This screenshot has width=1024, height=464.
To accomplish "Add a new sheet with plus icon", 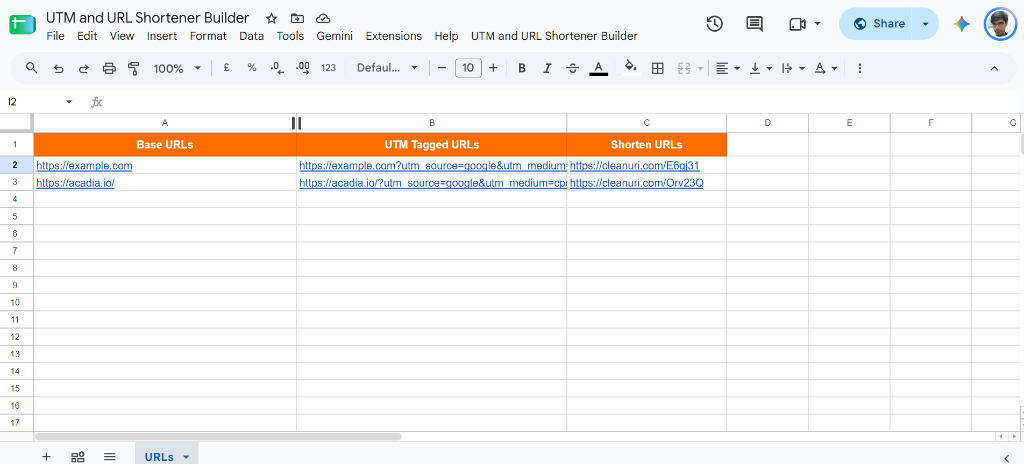I will pyautogui.click(x=46, y=456).
